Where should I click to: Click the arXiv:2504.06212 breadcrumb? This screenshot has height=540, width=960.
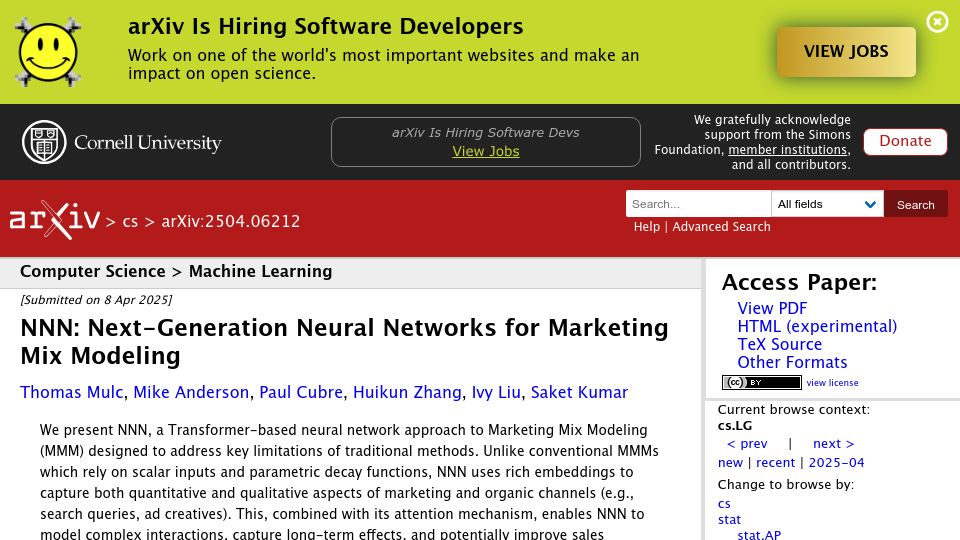[231, 221]
